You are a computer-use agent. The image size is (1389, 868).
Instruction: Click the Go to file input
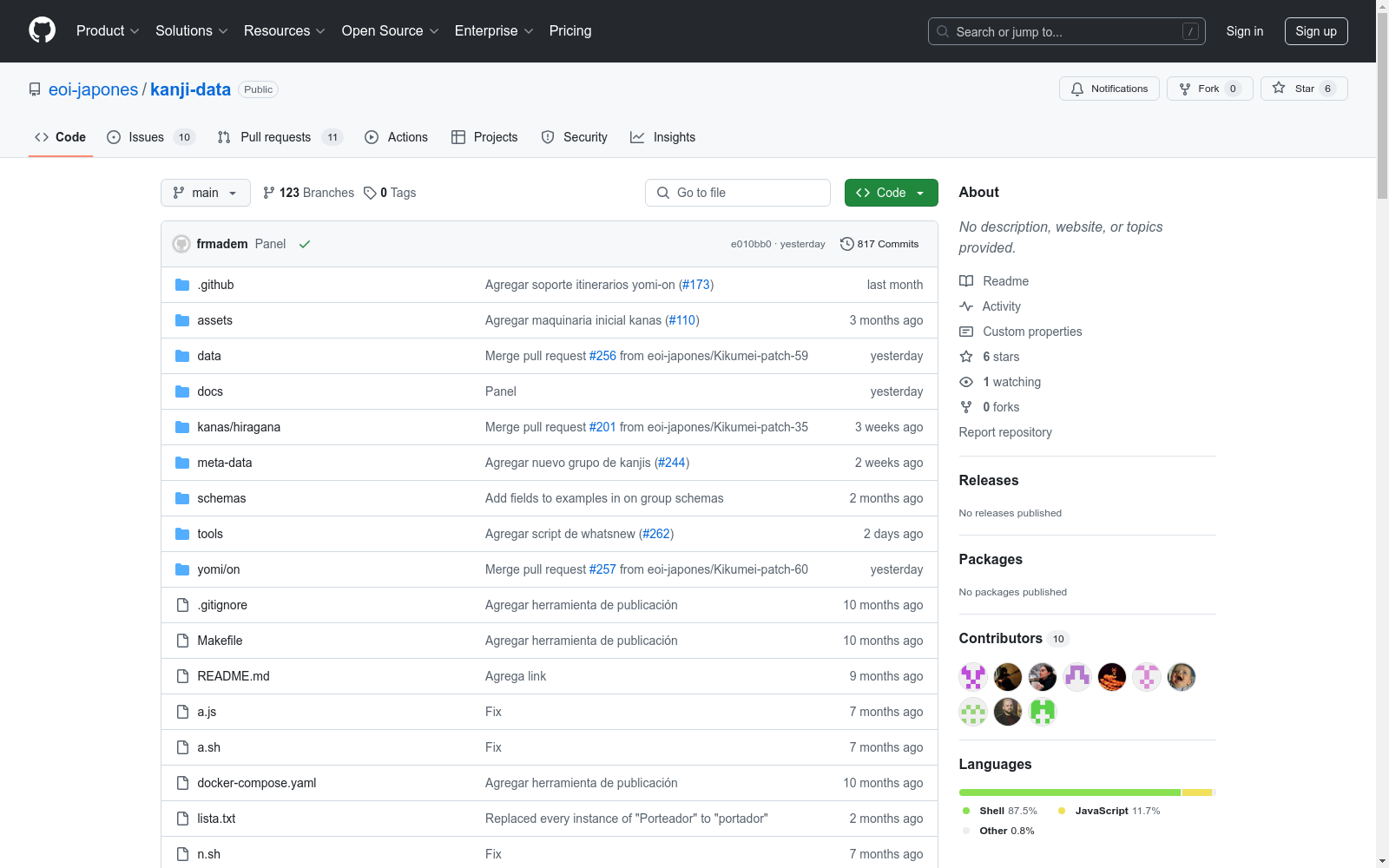tap(738, 193)
